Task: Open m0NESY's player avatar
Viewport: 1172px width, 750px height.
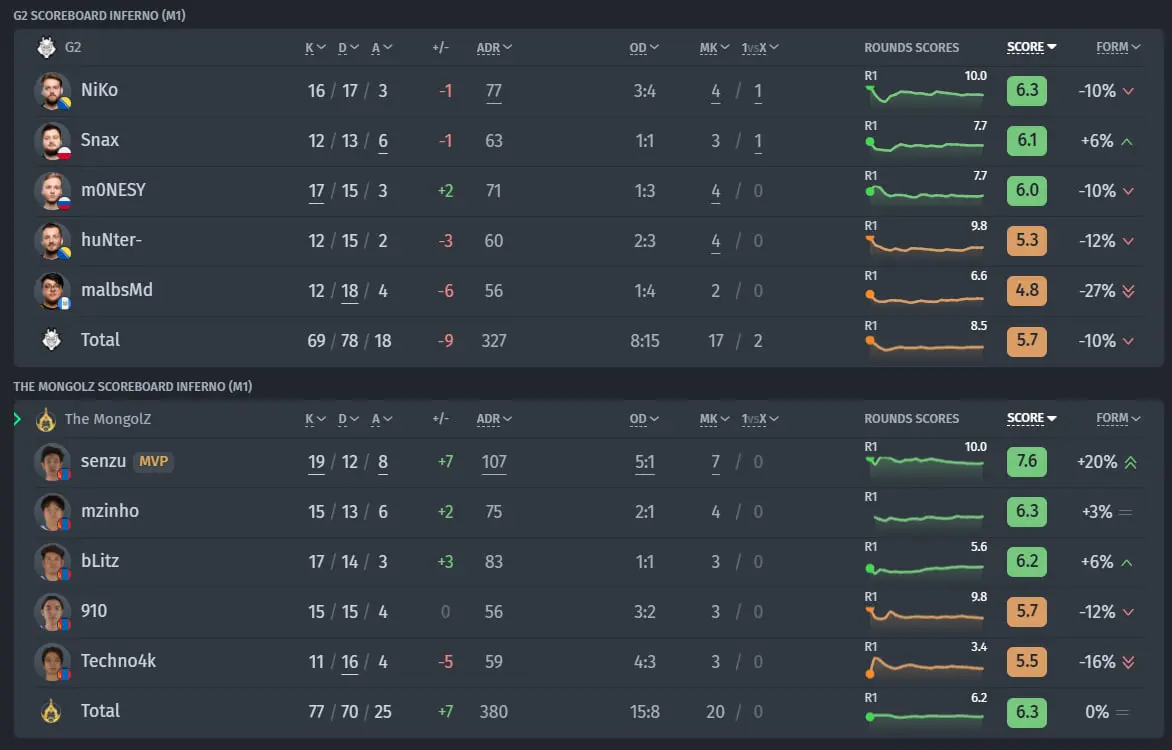Action: click(52, 191)
